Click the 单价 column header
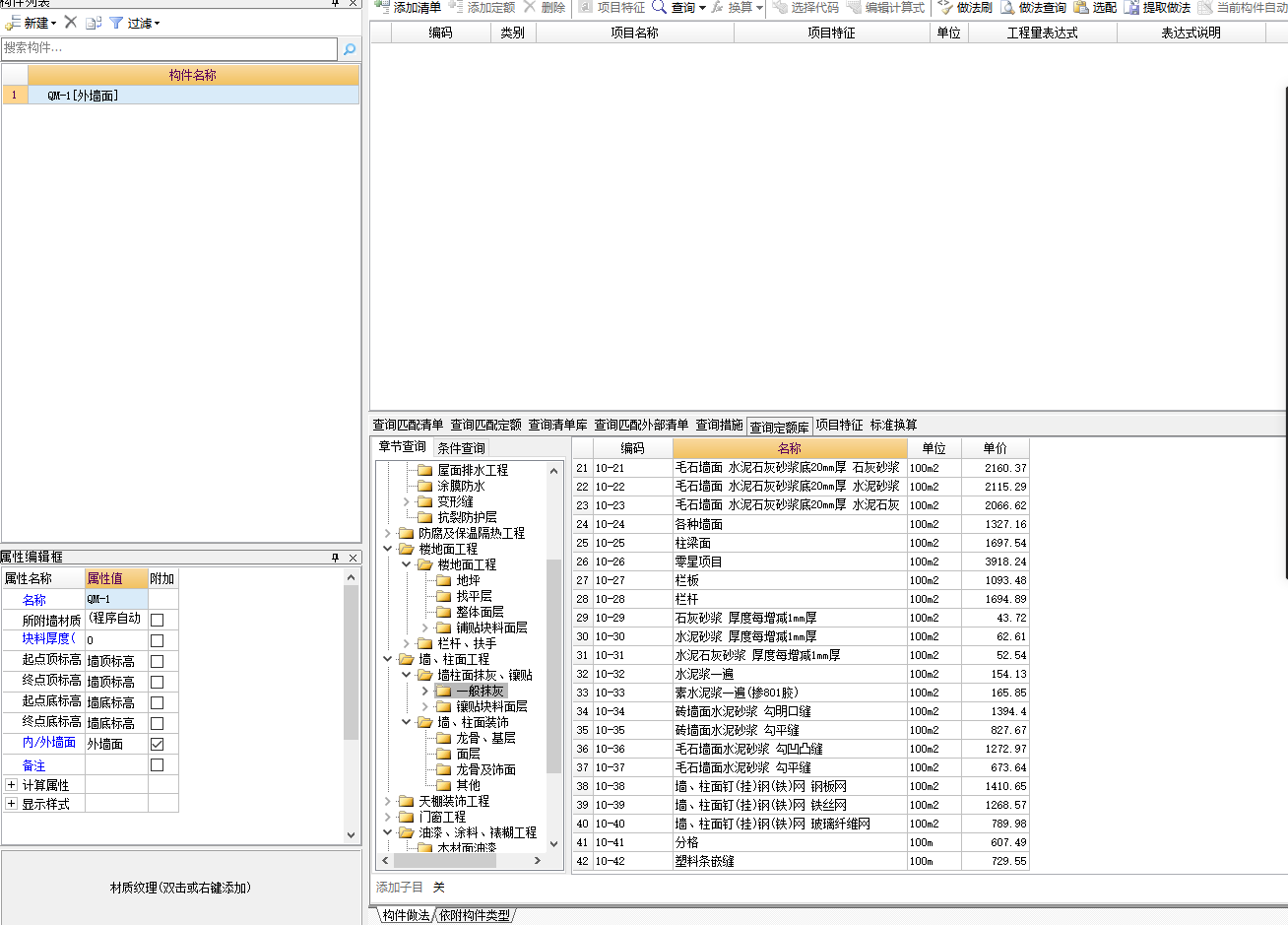The image size is (1288, 925). point(995,448)
